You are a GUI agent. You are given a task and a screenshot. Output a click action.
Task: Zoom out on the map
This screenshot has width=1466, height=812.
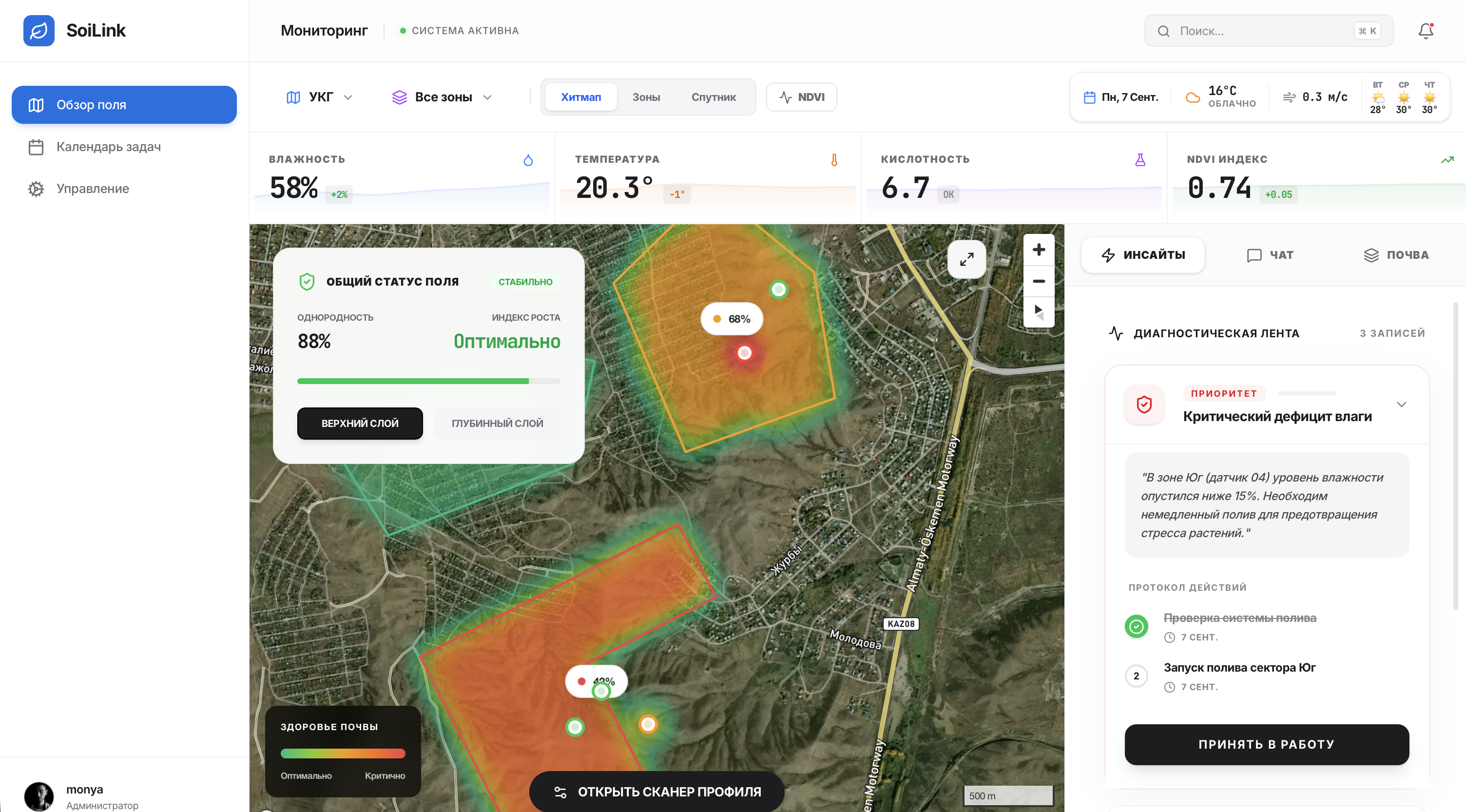[x=1039, y=281]
